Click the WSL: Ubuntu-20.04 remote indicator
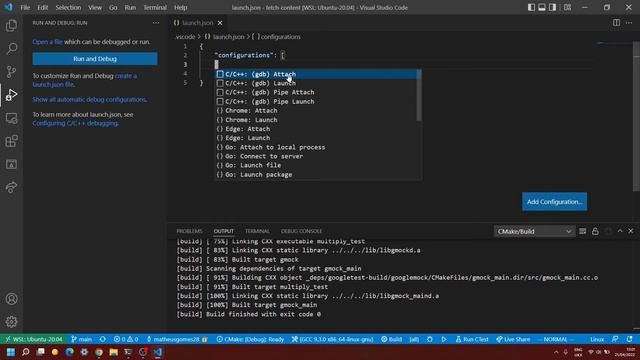640x360 pixels. coord(34,339)
